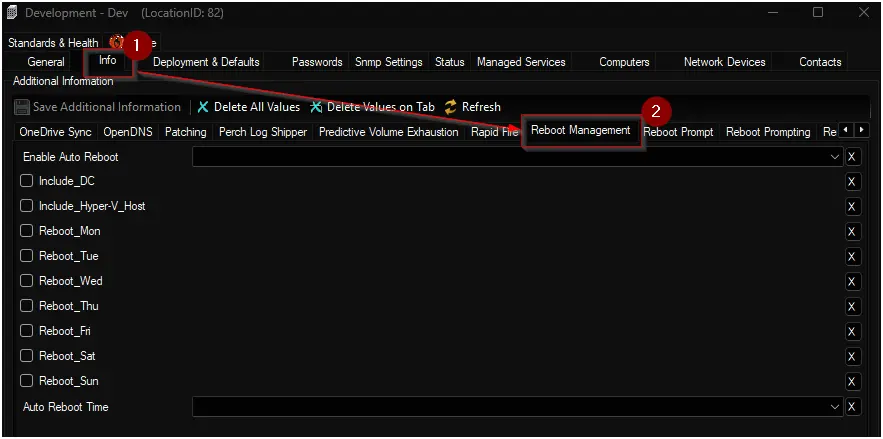Click the Refresh arrows icon
Viewport: 883px width, 439px height.
(x=451, y=107)
